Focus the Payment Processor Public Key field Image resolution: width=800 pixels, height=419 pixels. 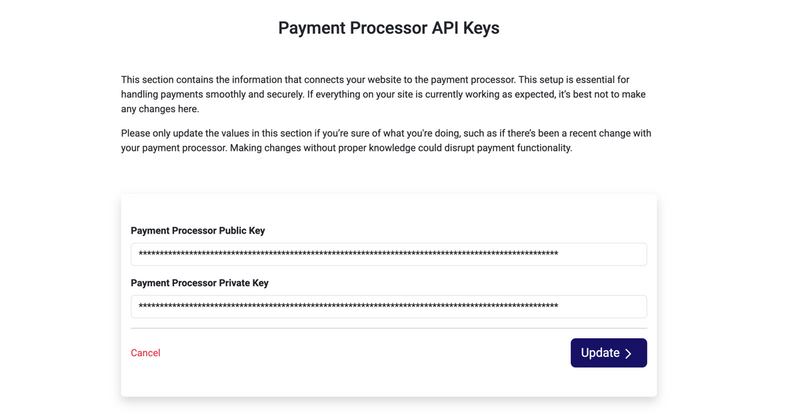388,254
